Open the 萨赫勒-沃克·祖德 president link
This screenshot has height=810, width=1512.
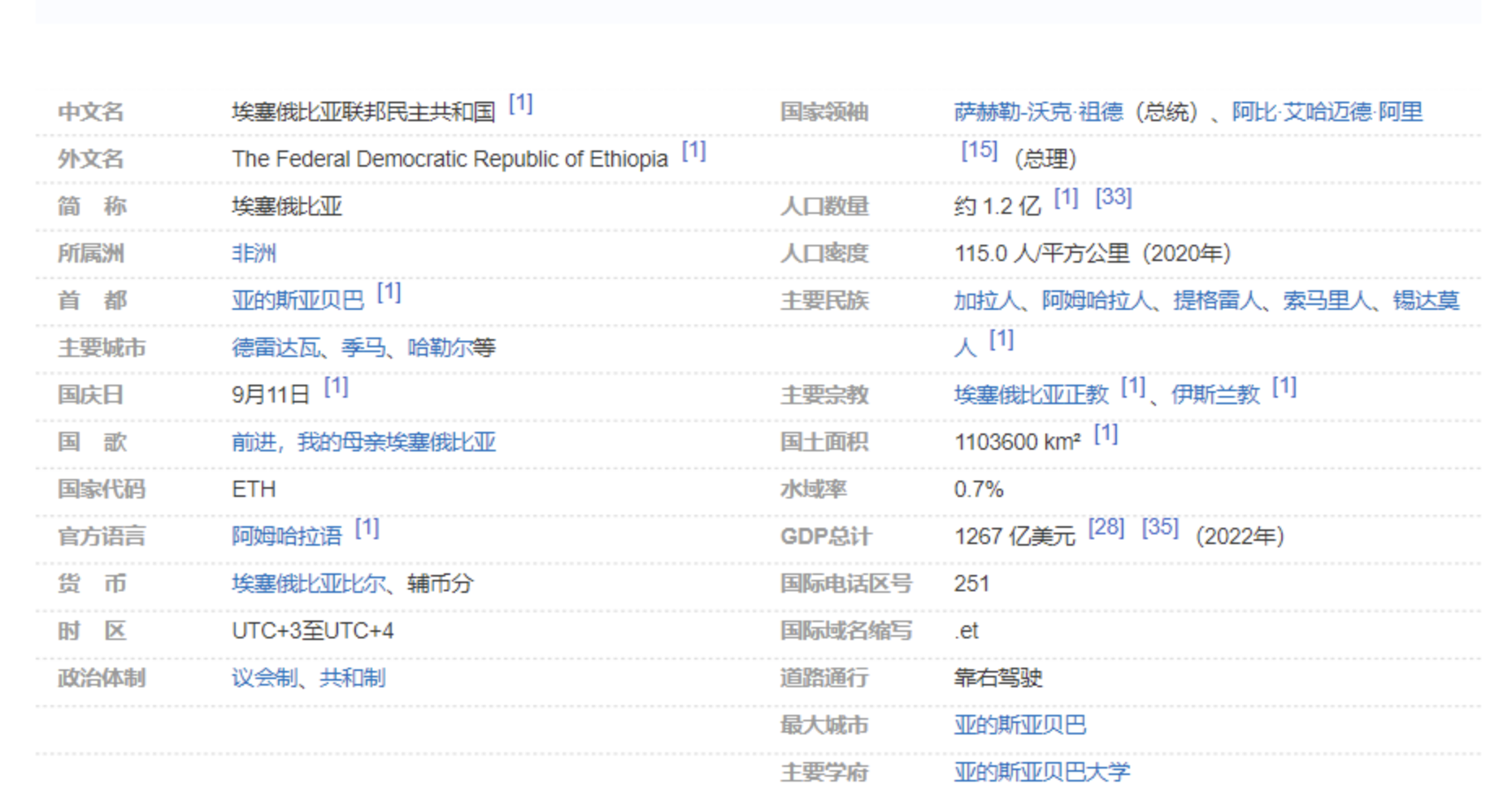click(x=1038, y=112)
